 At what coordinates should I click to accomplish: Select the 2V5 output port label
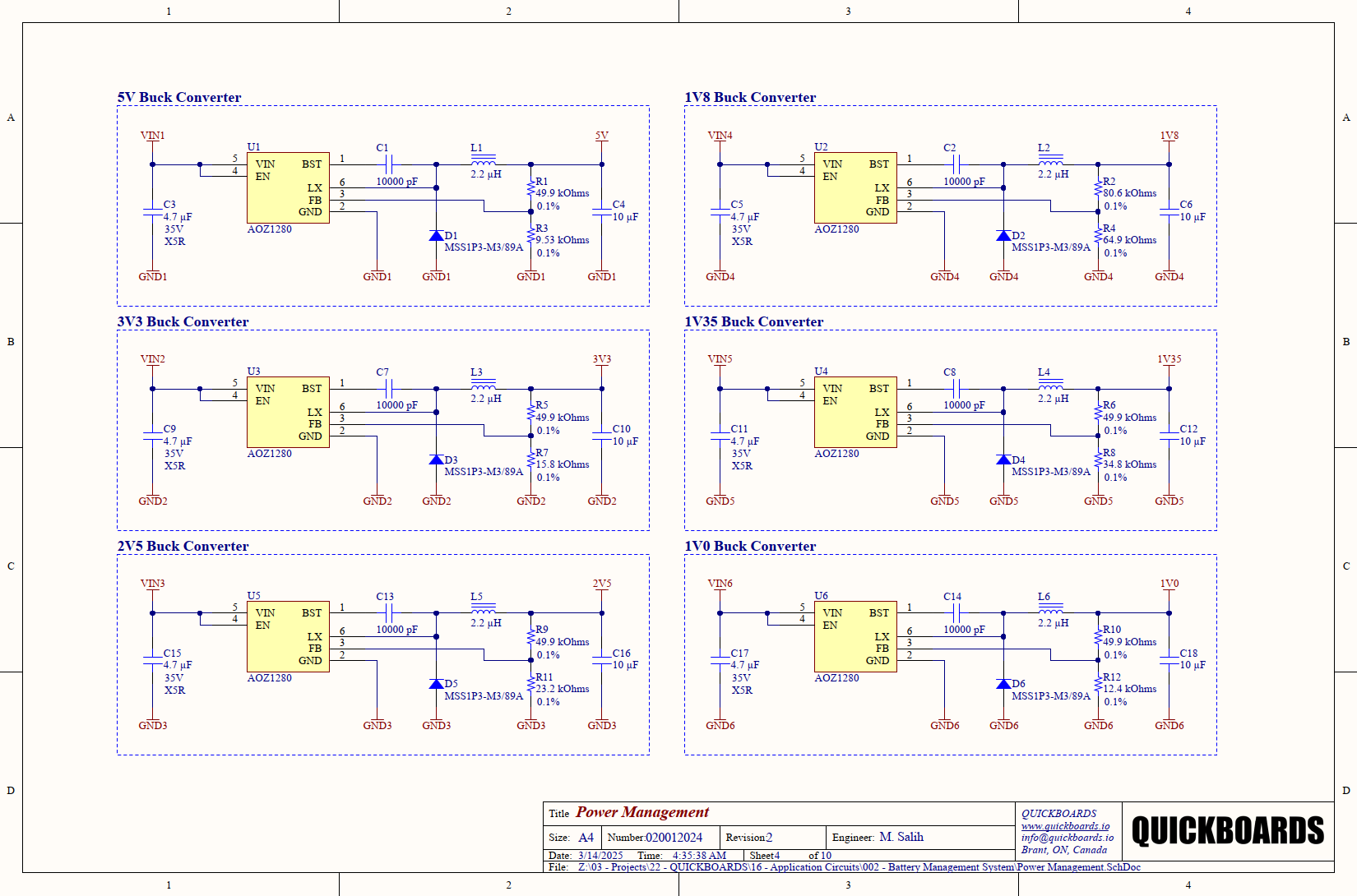(x=602, y=584)
